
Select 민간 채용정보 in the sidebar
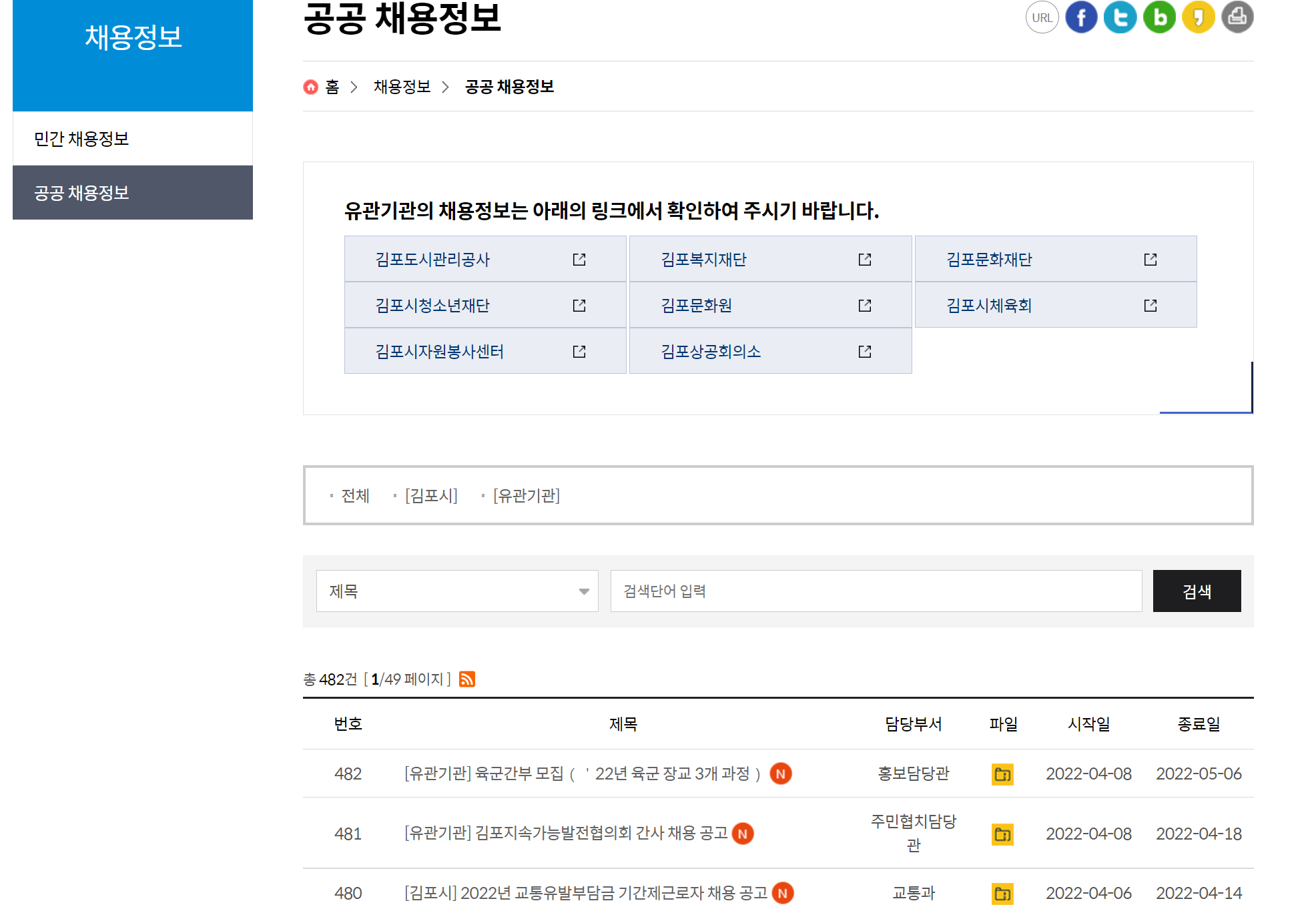click(81, 139)
